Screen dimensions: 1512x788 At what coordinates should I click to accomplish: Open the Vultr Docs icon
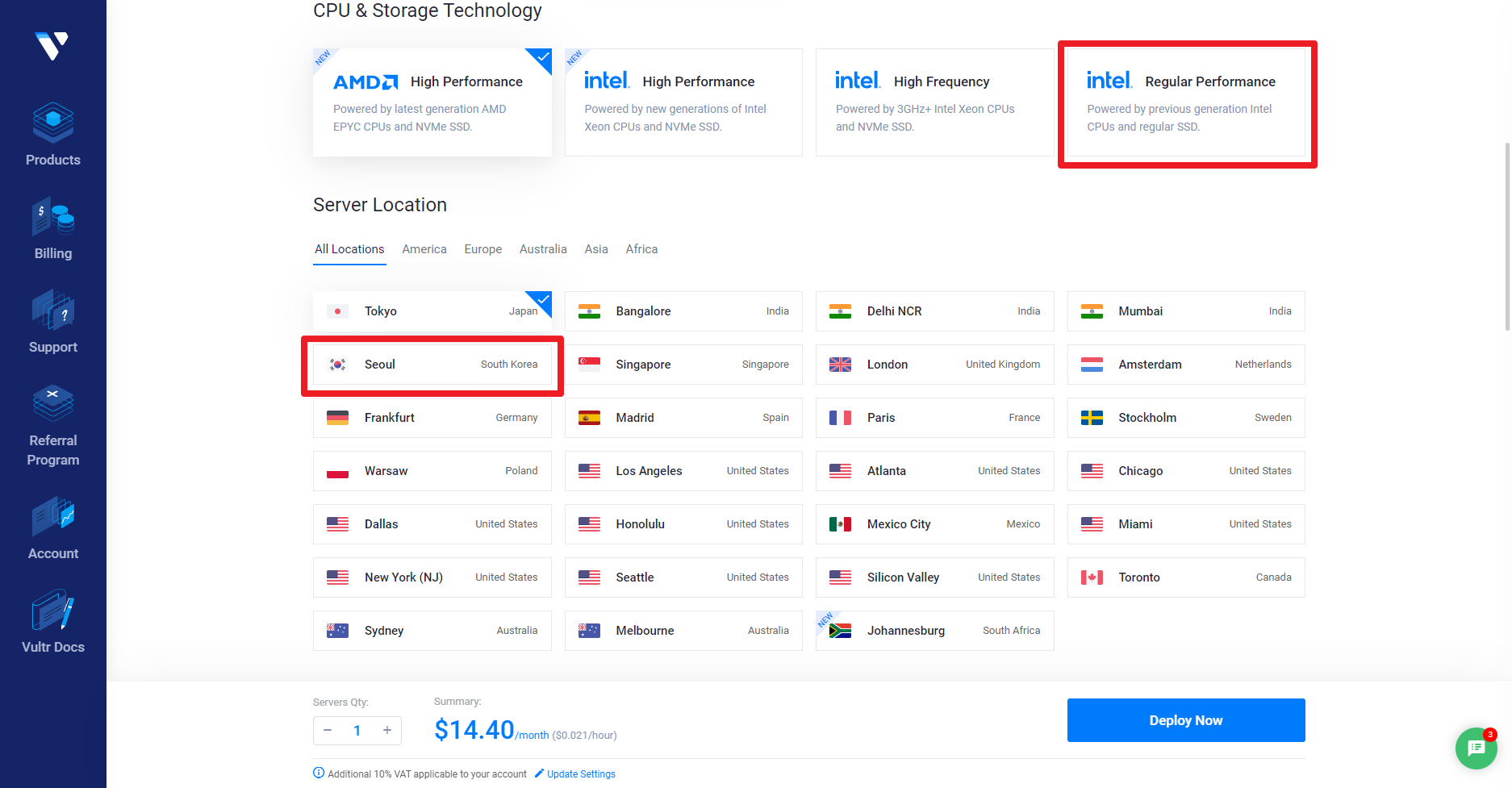pyautogui.click(x=53, y=610)
